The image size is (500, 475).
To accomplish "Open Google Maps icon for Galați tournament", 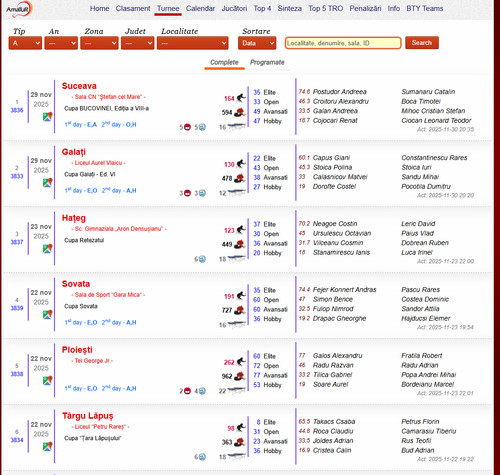I will [x=47, y=183].
